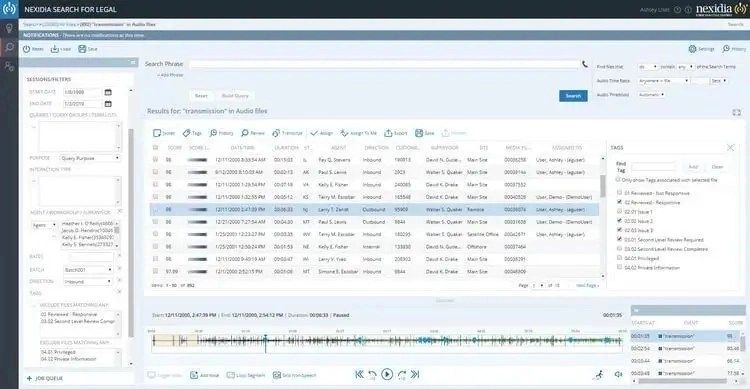The width and height of the screenshot is (750, 389).
Task: Click the Load icon in top toolbar
Action: pos(55,49)
